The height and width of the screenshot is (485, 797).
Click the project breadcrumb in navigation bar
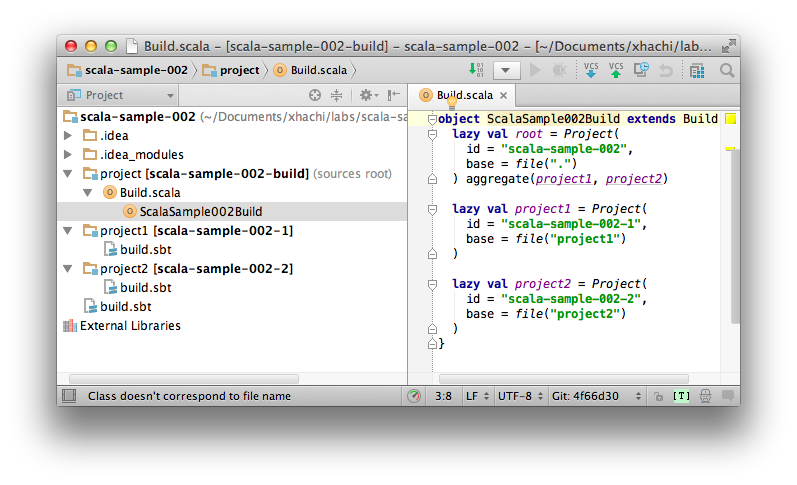[x=231, y=70]
